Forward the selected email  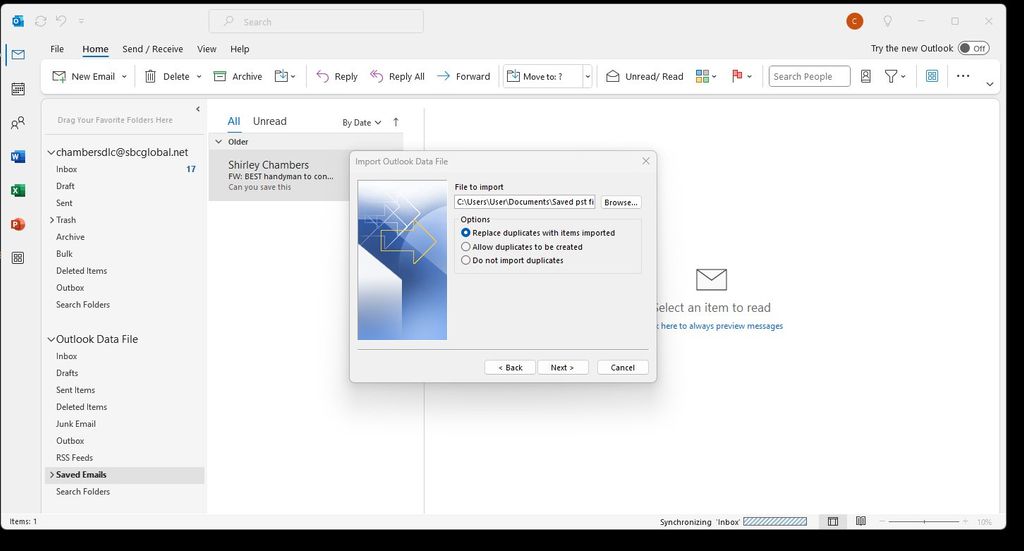464,76
